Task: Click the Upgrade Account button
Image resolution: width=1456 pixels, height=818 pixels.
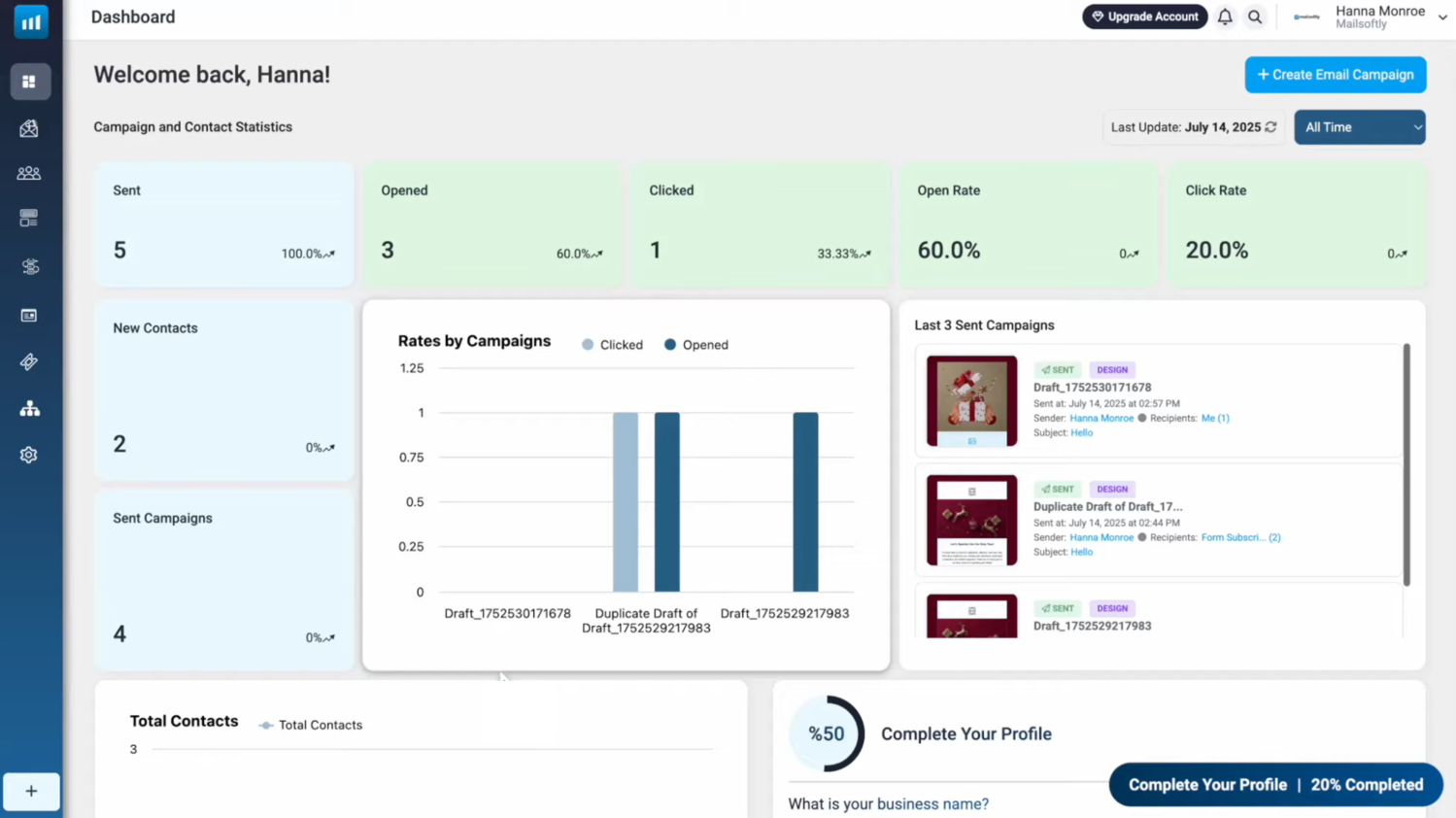Action: 1144,17
